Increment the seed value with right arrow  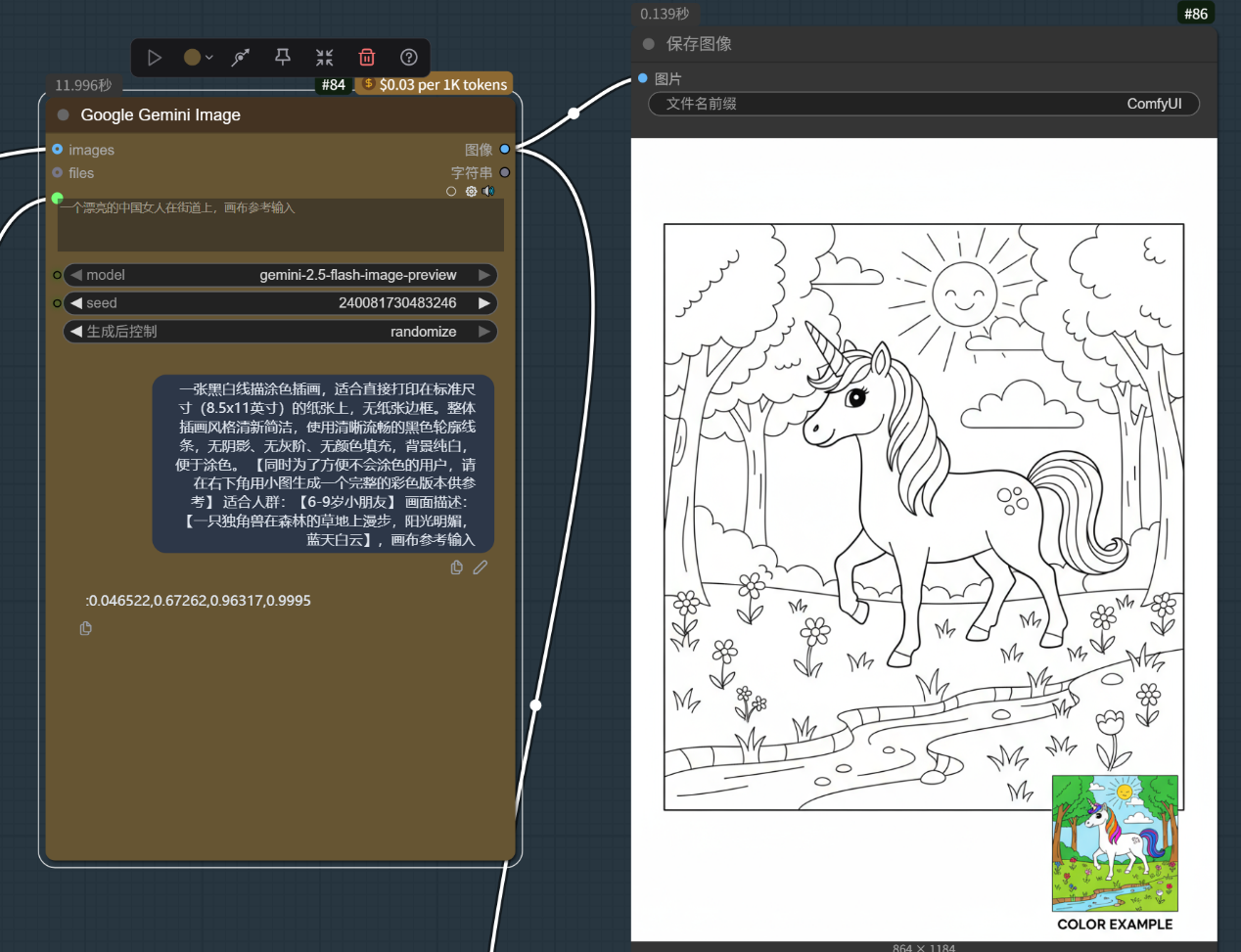(484, 303)
